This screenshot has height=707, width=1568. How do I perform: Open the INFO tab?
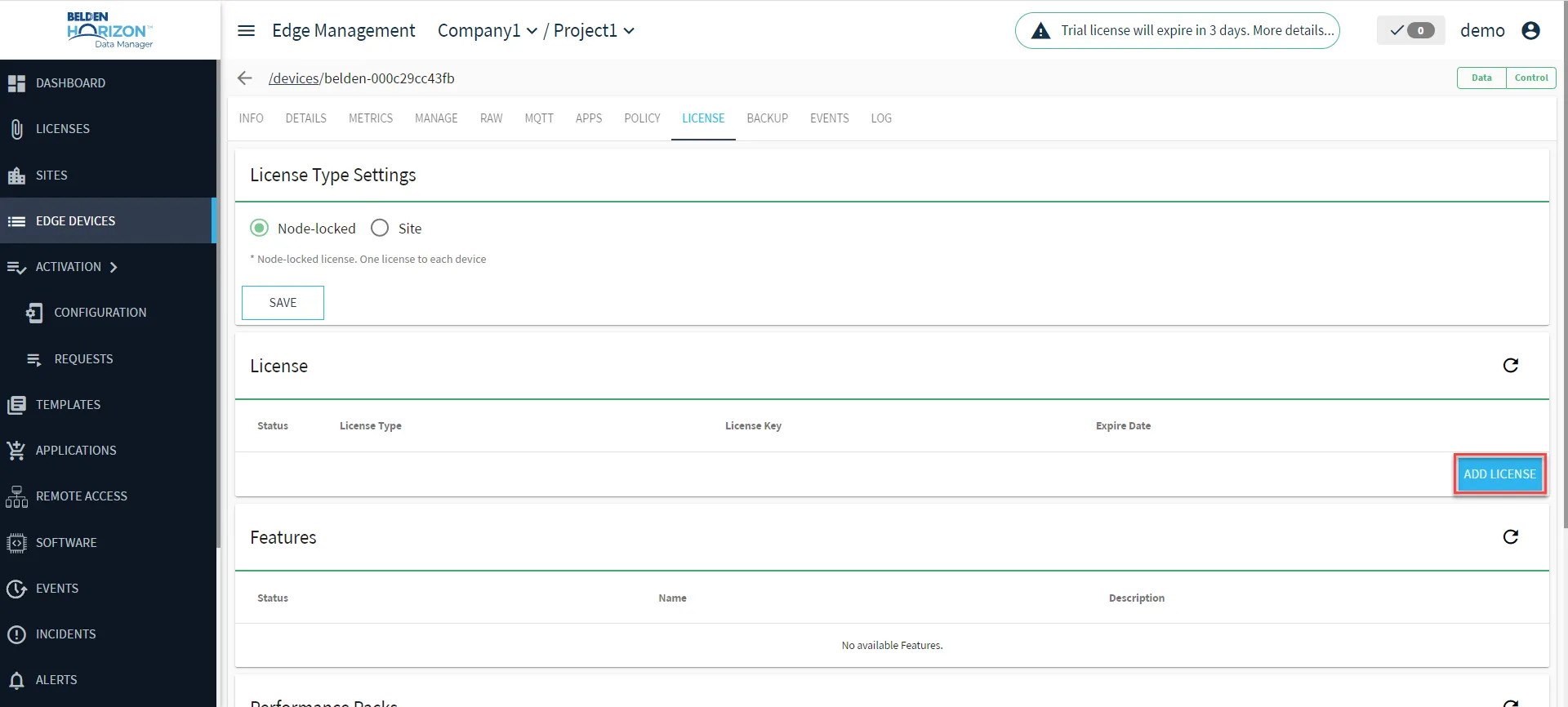click(x=251, y=119)
